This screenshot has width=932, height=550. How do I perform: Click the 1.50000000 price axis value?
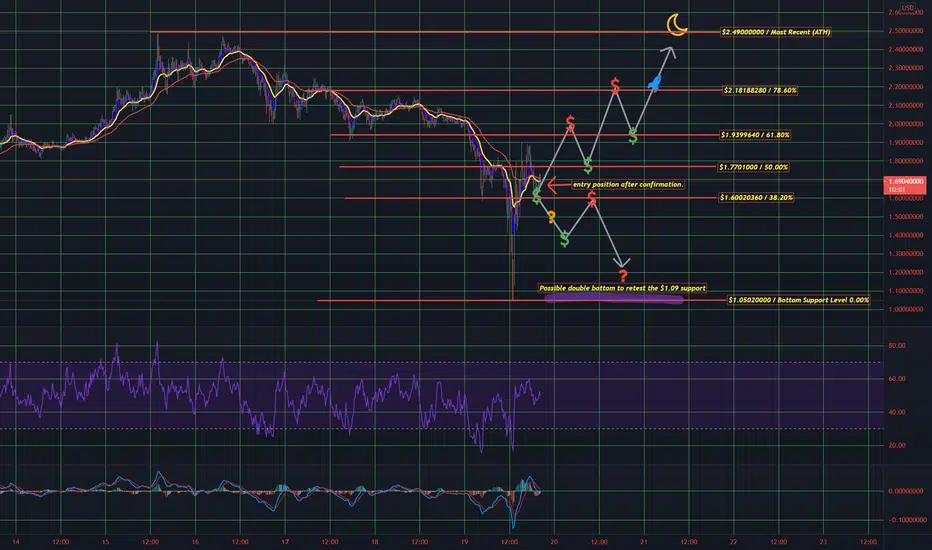pos(905,217)
